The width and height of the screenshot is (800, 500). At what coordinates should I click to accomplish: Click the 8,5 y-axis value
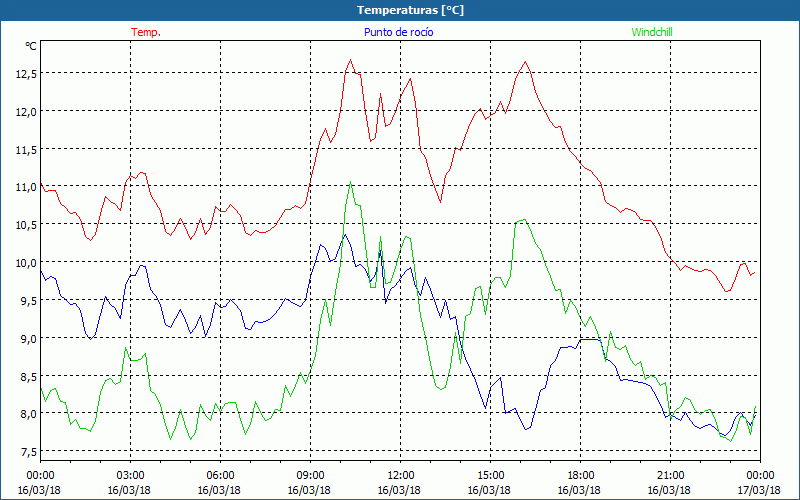29,376
